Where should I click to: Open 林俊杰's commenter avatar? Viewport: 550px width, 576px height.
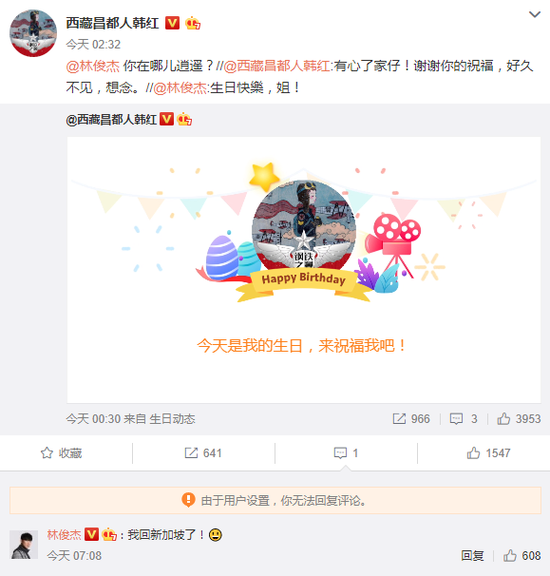click(x=24, y=545)
